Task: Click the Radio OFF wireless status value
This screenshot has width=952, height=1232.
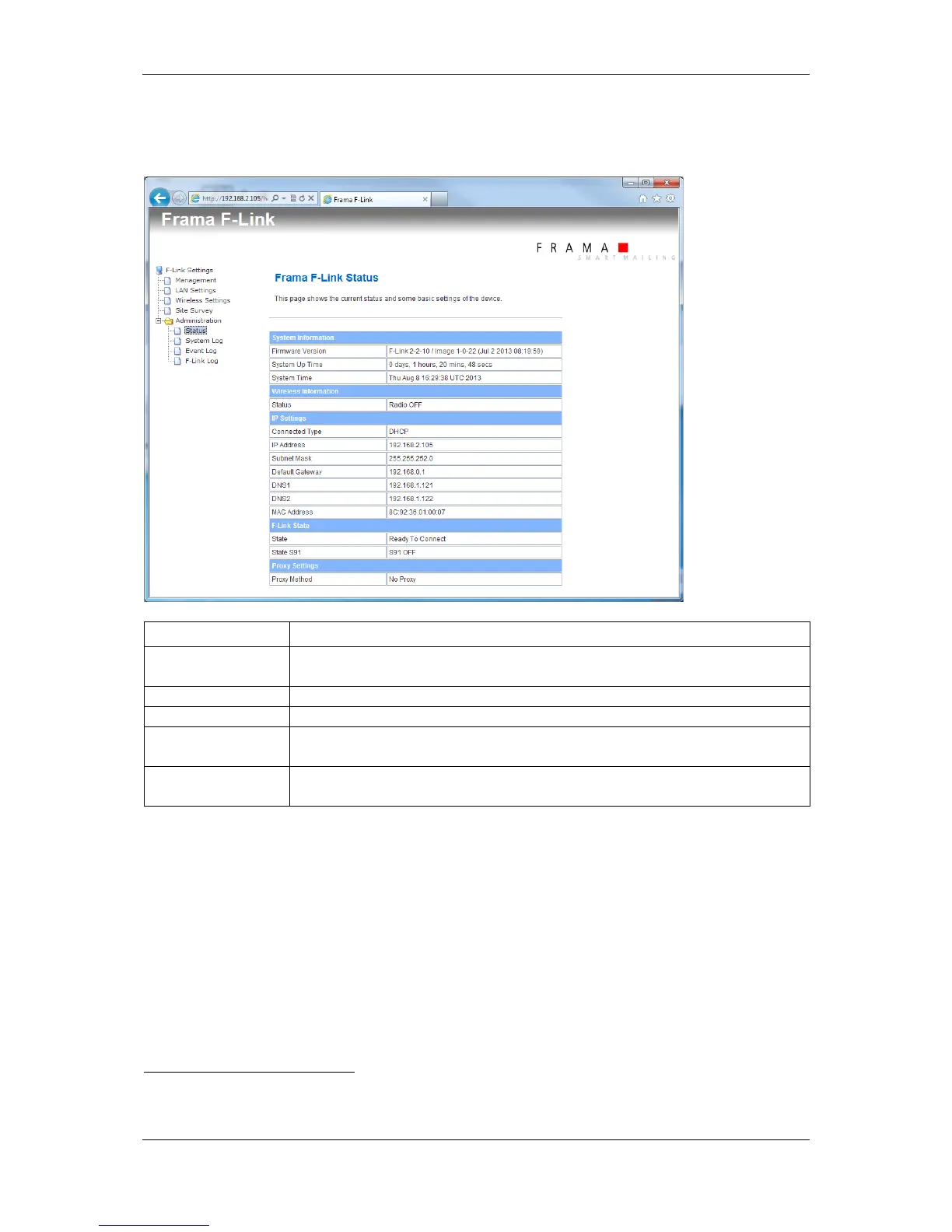Action: point(474,404)
